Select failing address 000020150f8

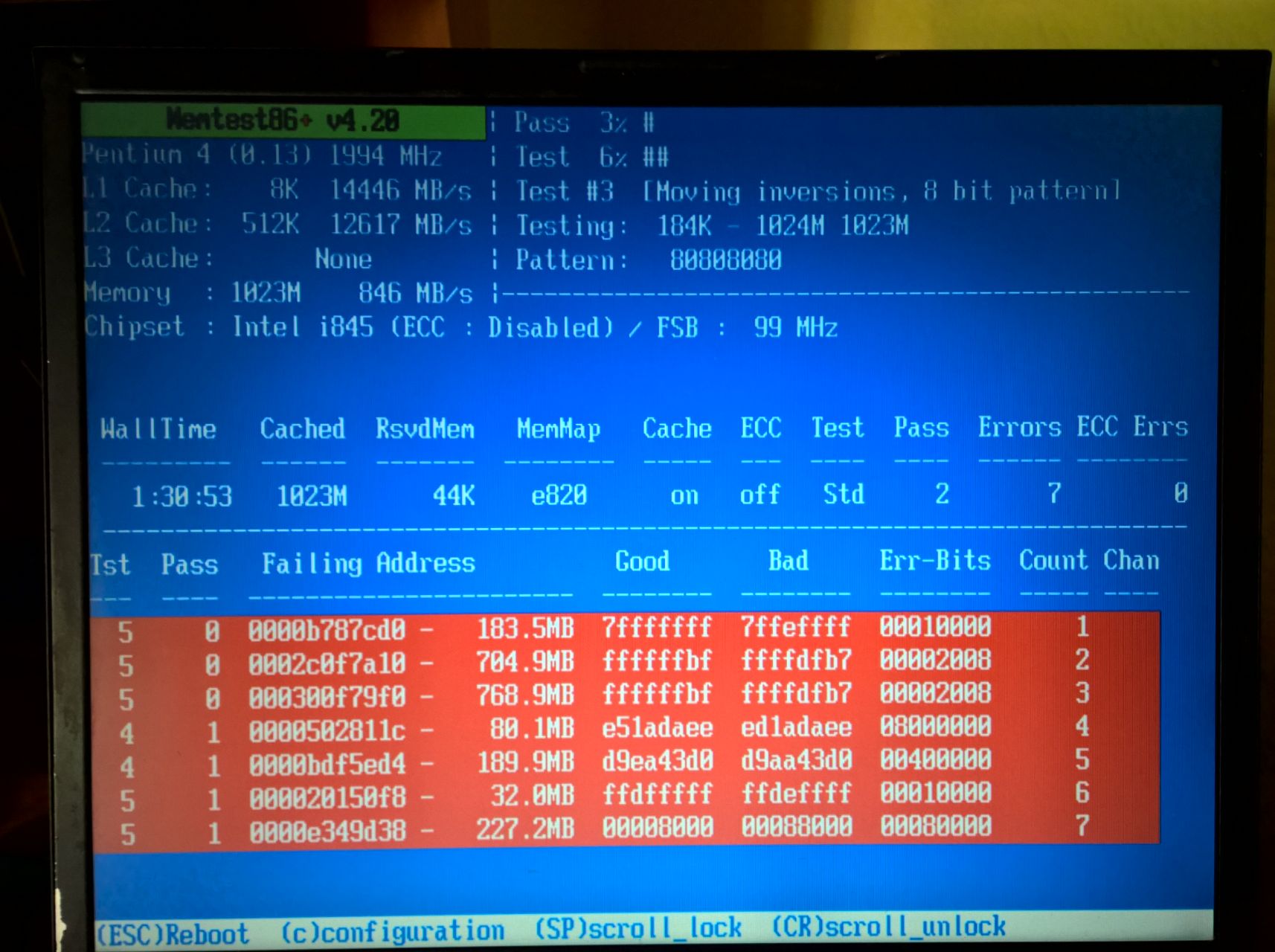point(327,798)
